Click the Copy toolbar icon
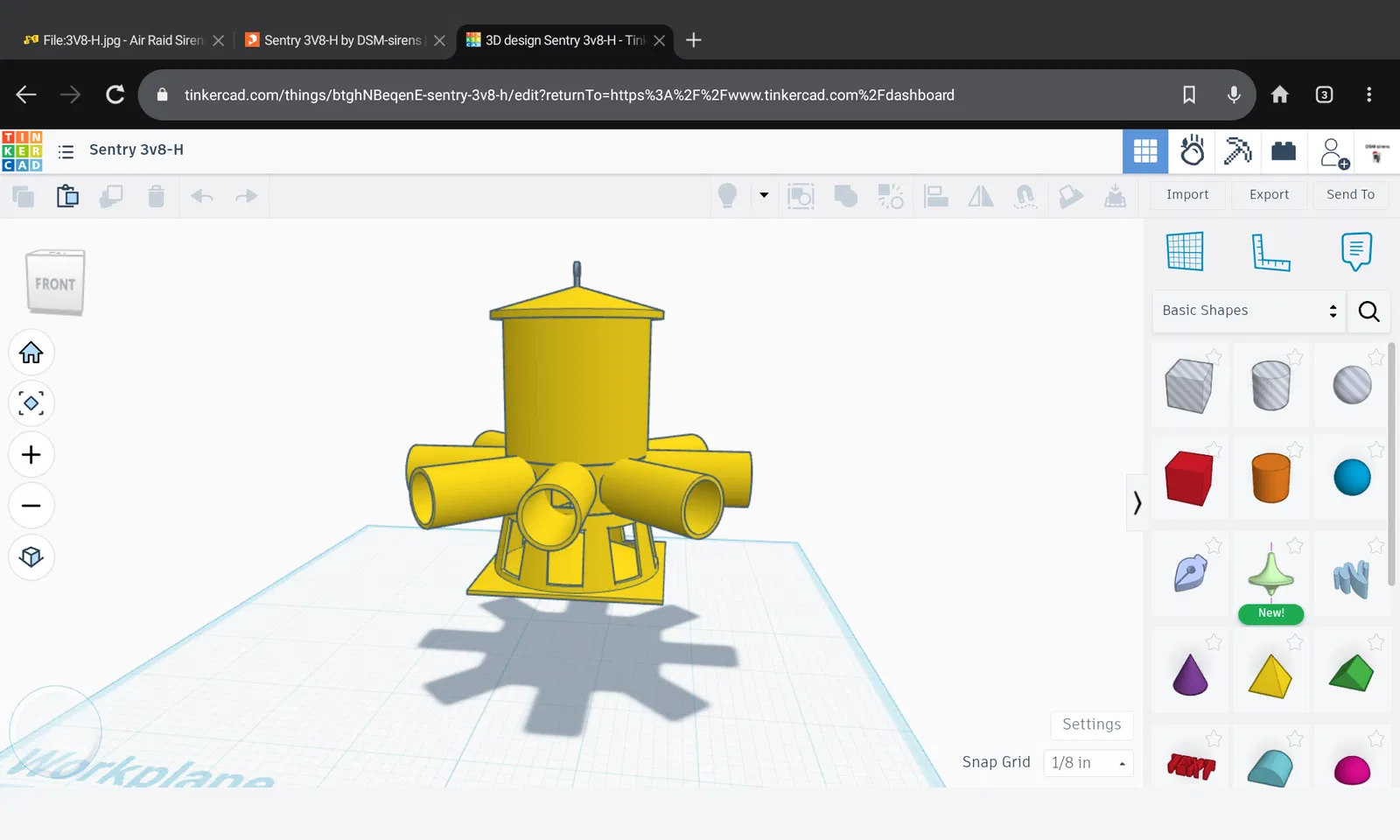This screenshot has width=1400, height=840. (x=23, y=197)
